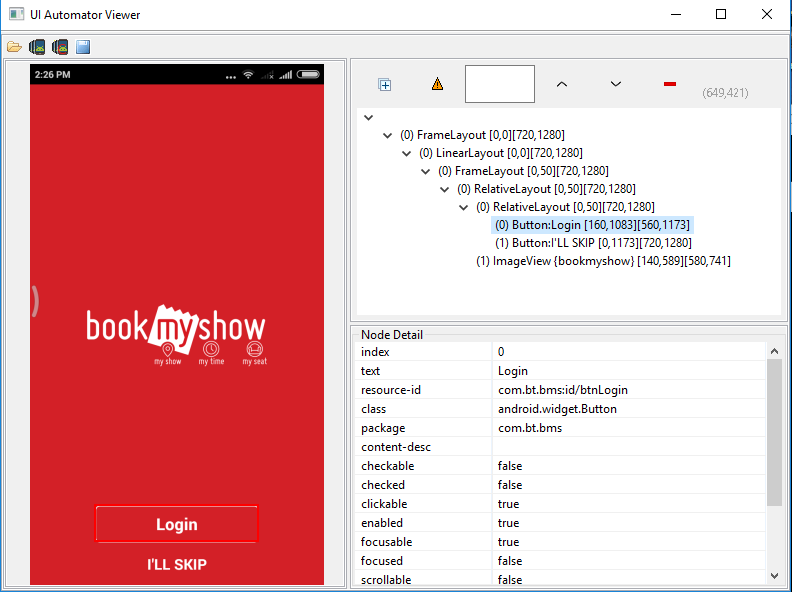Click the up arrow for previous search result

[562, 85]
